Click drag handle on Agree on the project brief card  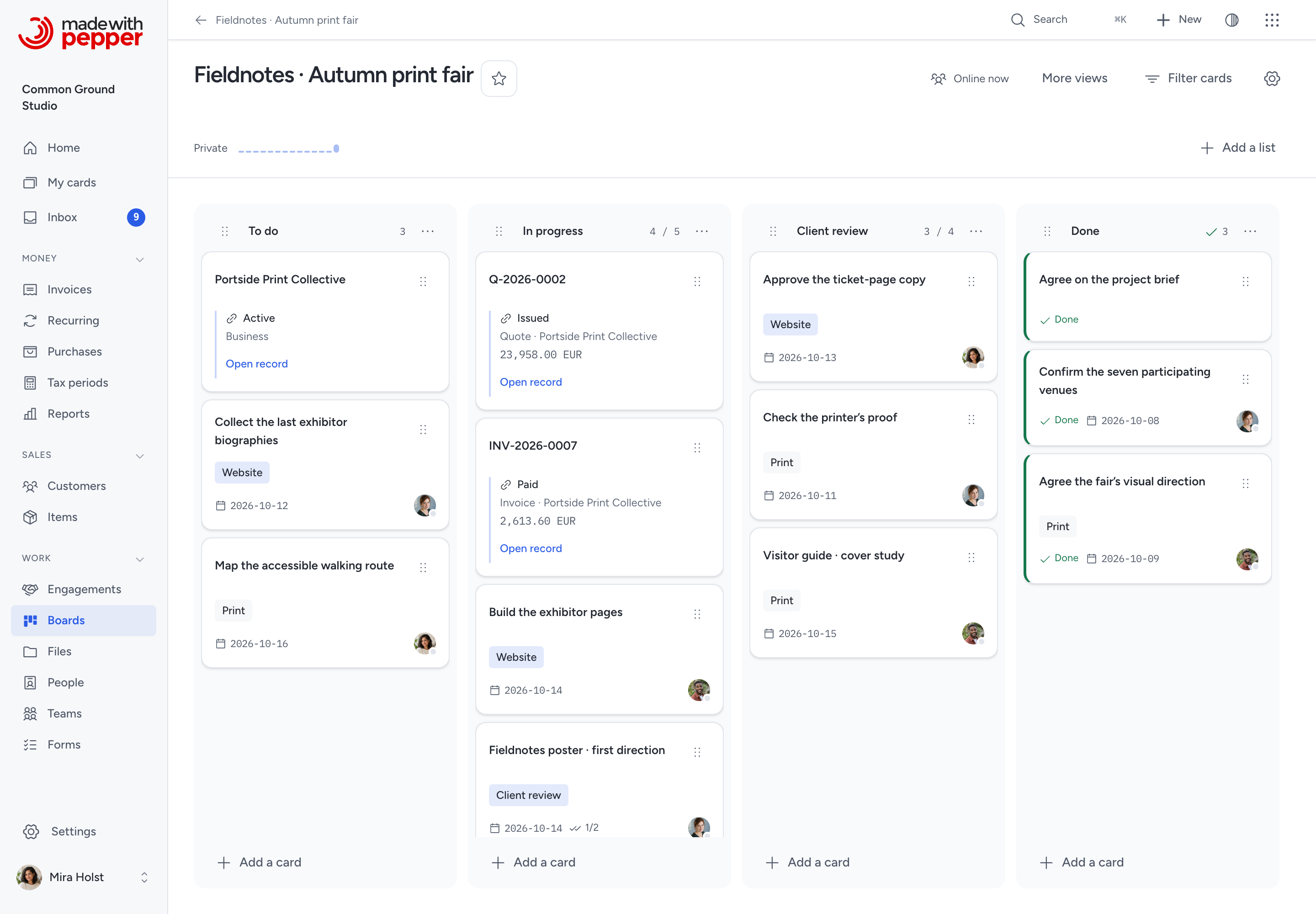click(x=1246, y=281)
